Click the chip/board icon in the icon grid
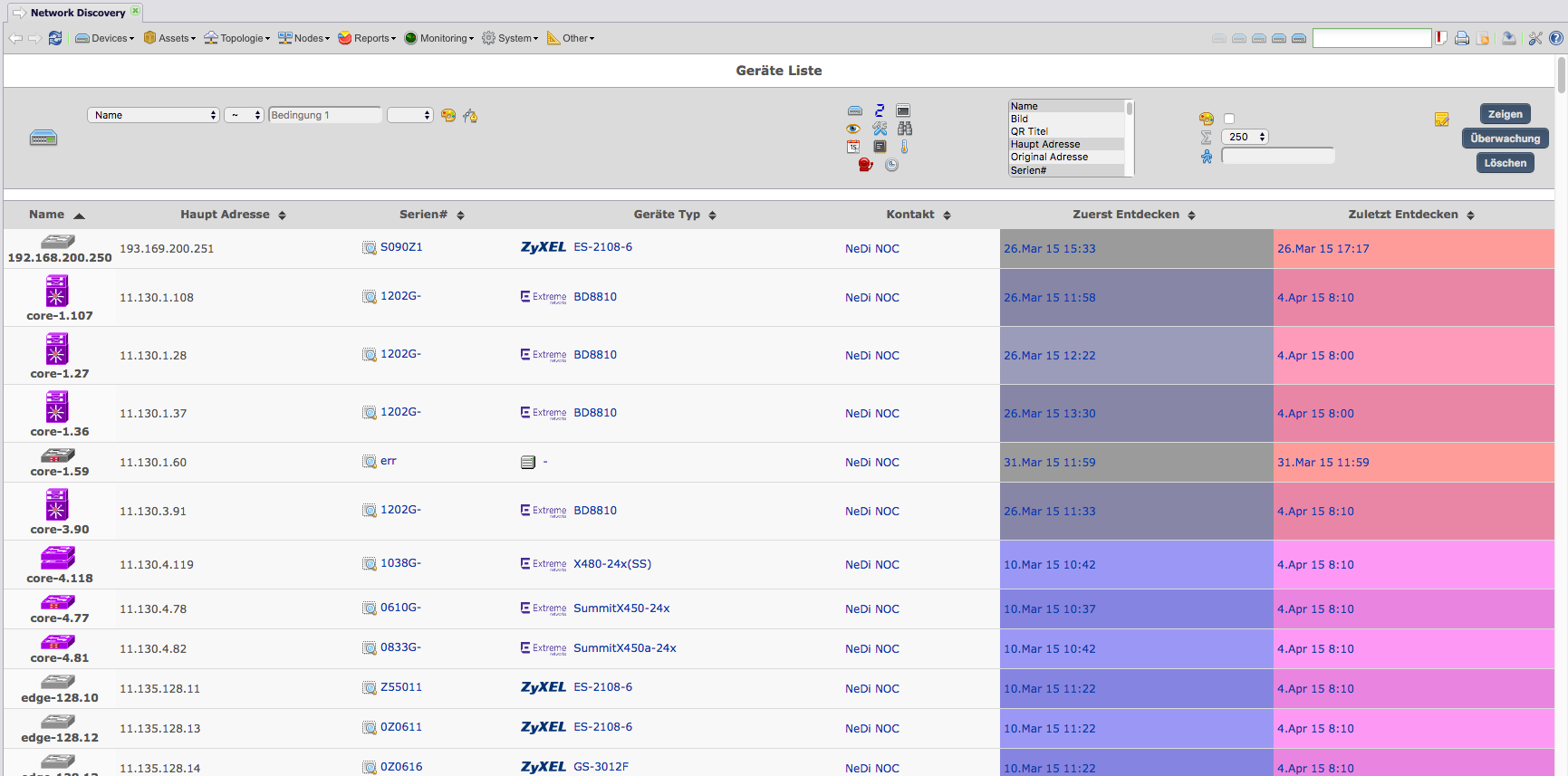1568x776 pixels. click(x=880, y=147)
